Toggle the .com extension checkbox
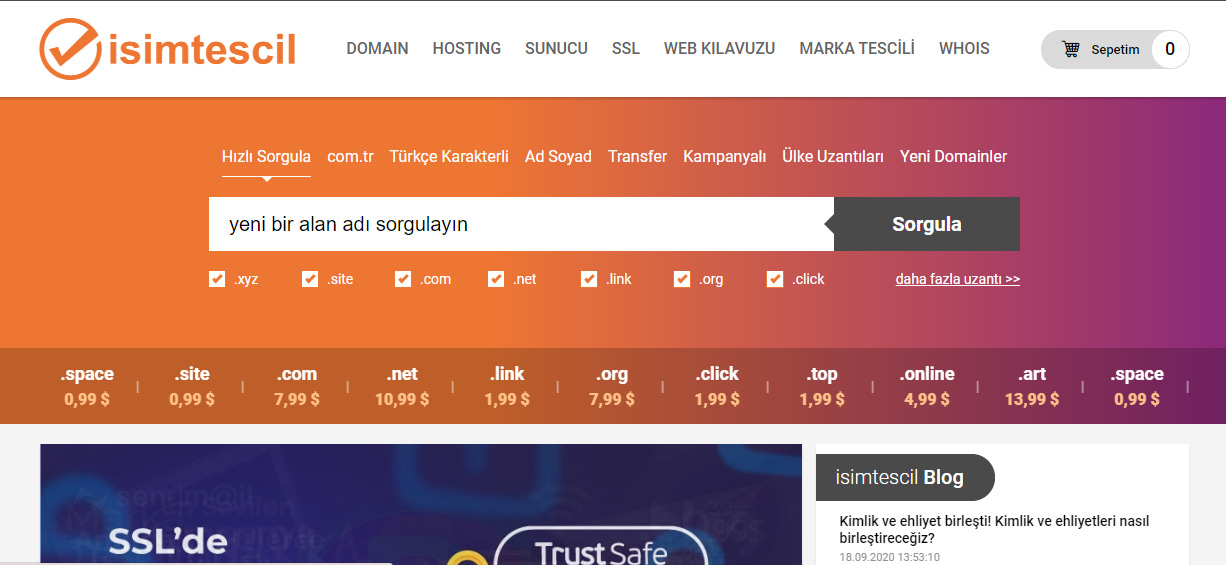Screen dimensions: 1226x565 coord(403,279)
